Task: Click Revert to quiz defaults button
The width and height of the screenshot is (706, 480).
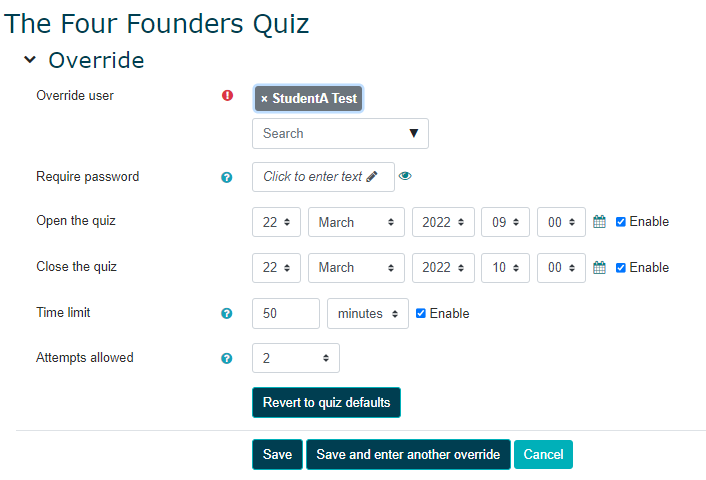Action: click(x=326, y=403)
